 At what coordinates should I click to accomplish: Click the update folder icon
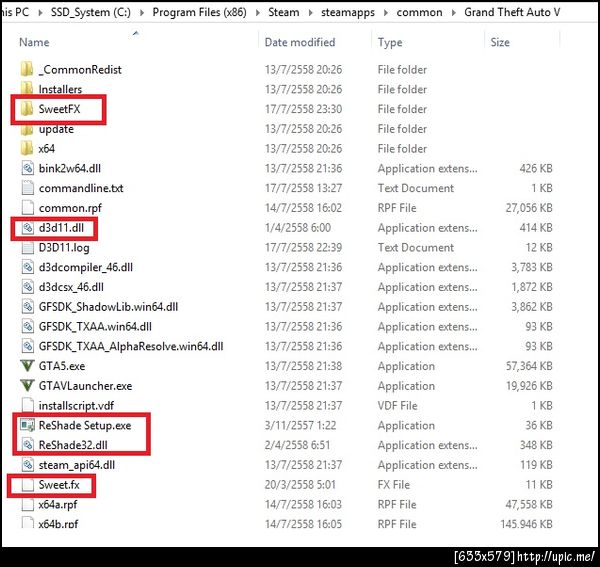point(27,129)
